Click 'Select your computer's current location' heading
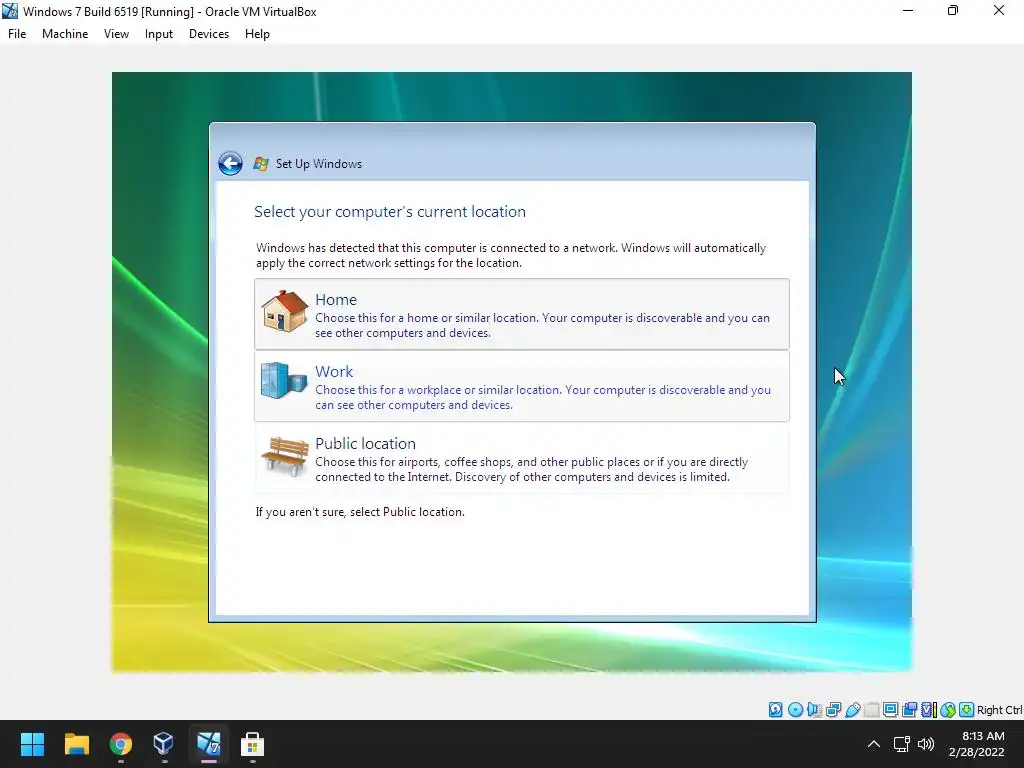Image resolution: width=1024 pixels, height=768 pixels. (390, 212)
